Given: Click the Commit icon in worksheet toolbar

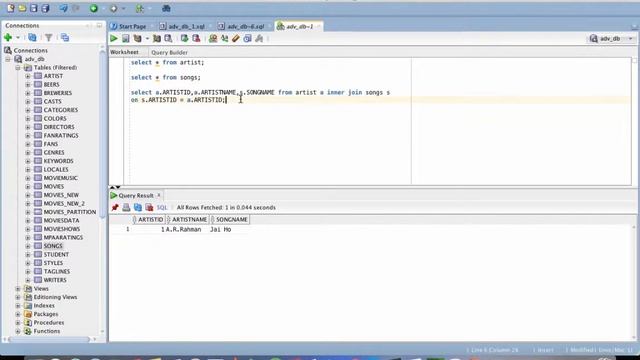Looking at the screenshot, I should pos(184,38).
